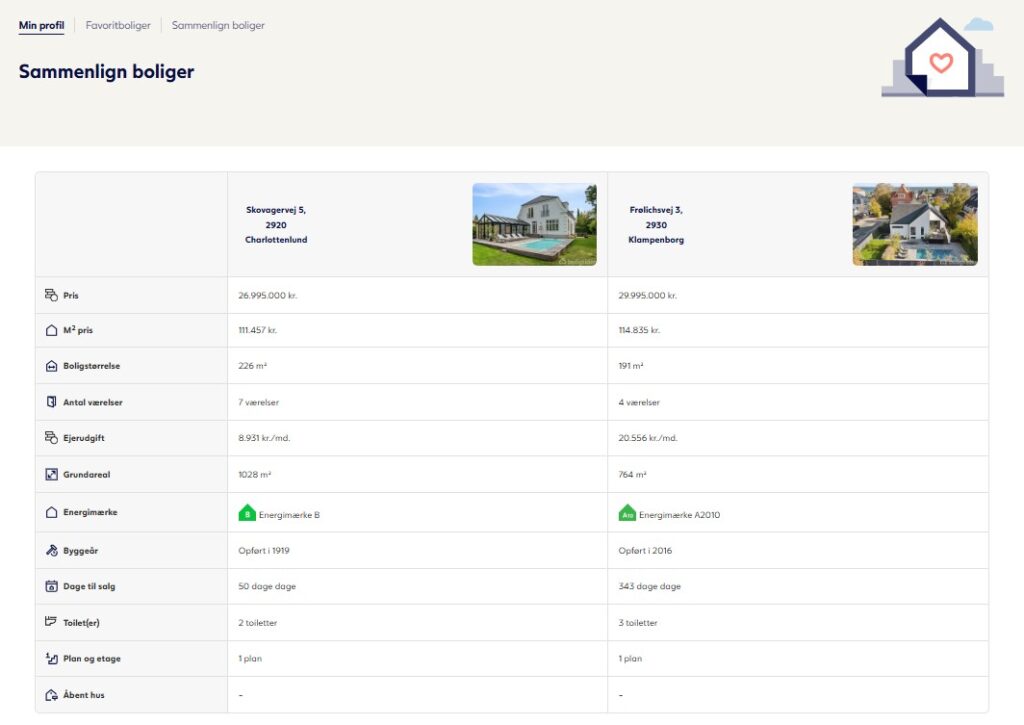Click the Antal værelser door icon
The image size is (1024, 725).
tap(51, 402)
